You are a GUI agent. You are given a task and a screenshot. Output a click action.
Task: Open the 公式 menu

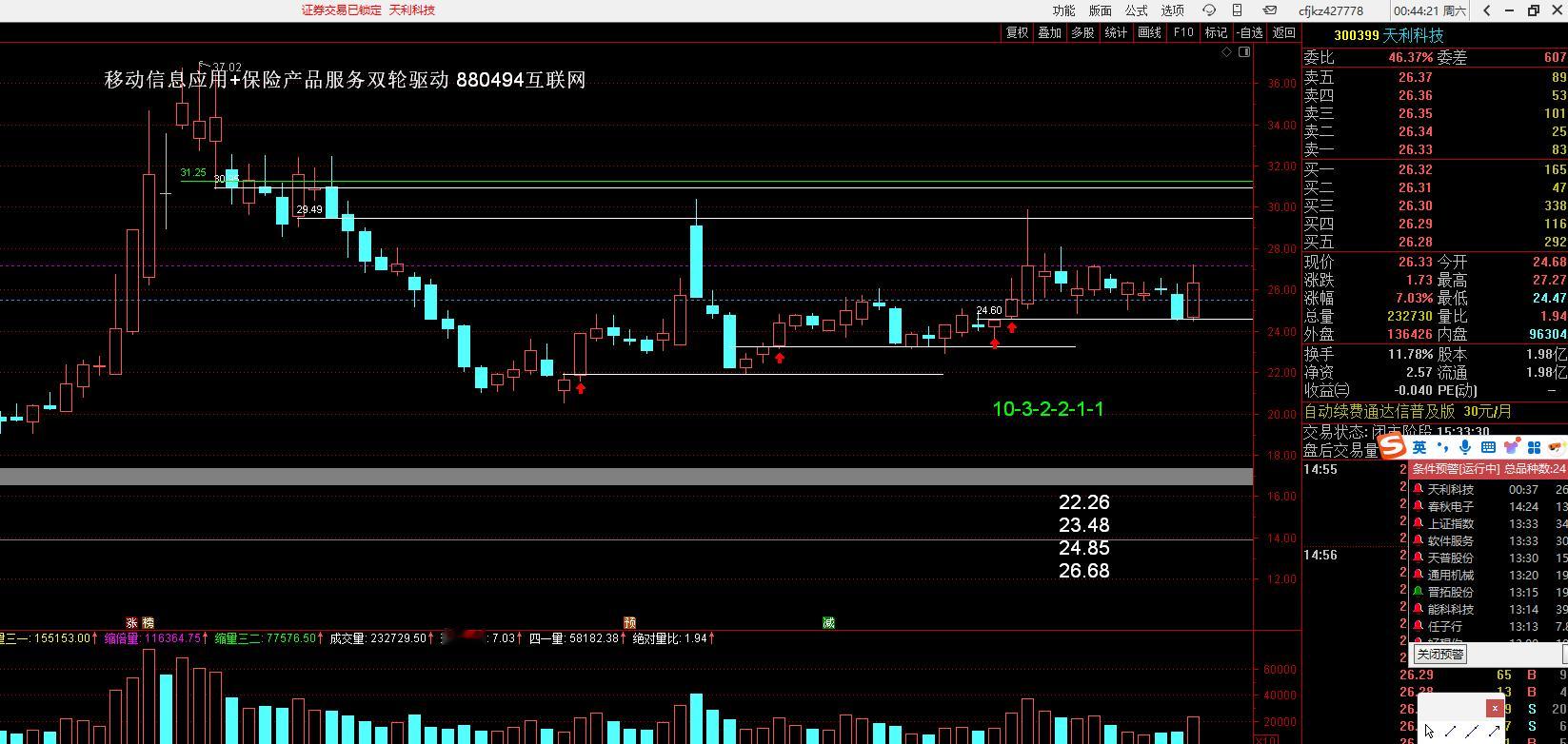pyautogui.click(x=1136, y=10)
